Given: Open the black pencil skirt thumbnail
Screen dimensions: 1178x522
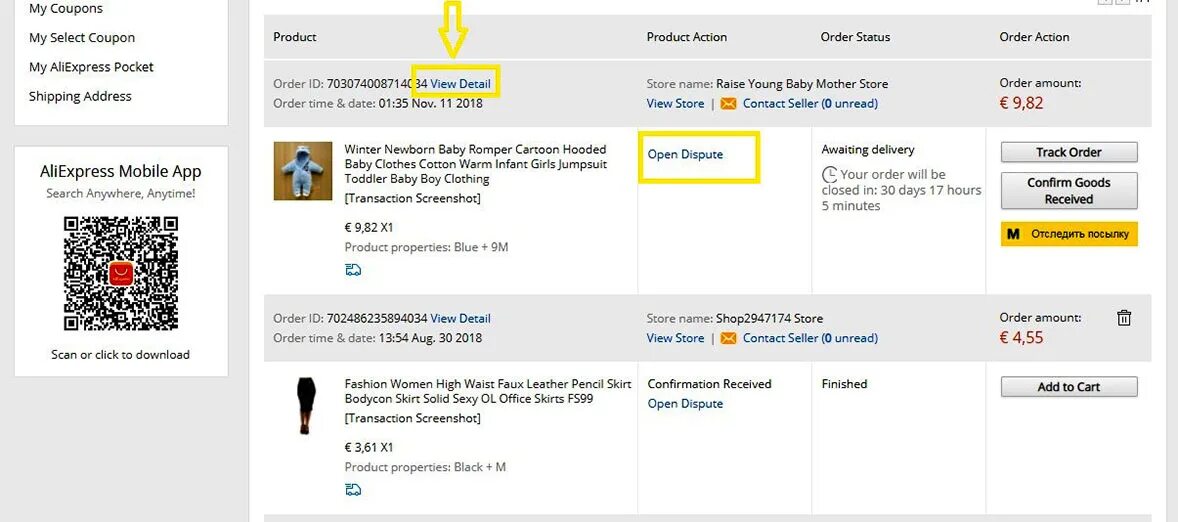Looking at the screenshot, I should (303, 405).
